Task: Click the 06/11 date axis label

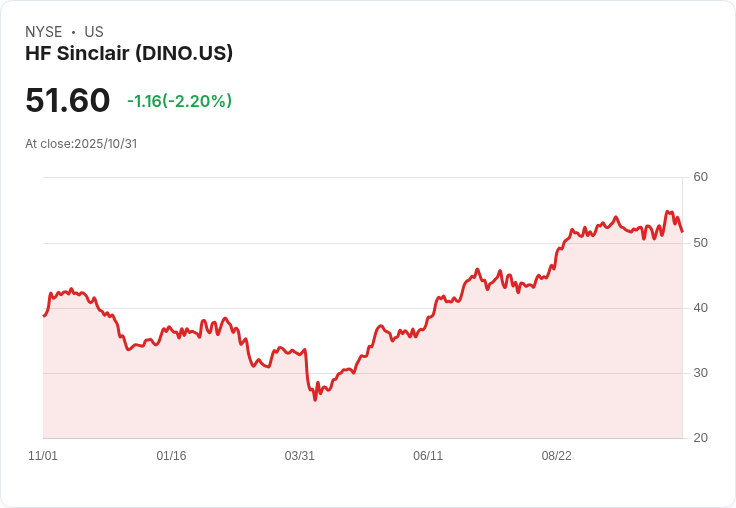Action: coord(428,456)
